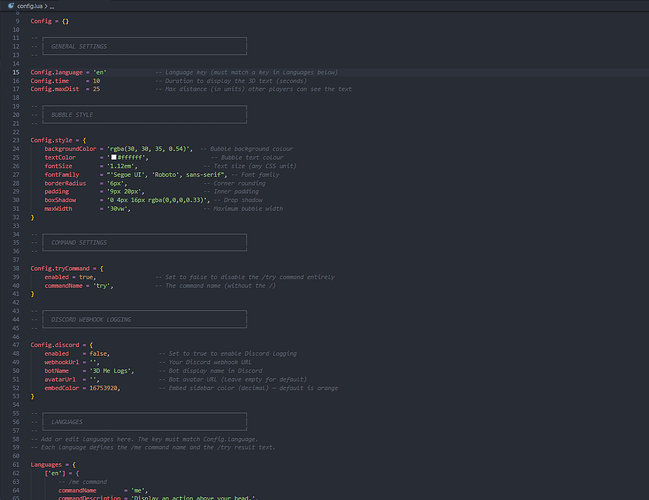Click the GENERAL SETTINGS comment header
649x500 pixels.
pyautogui.click(x=78, y=47)
